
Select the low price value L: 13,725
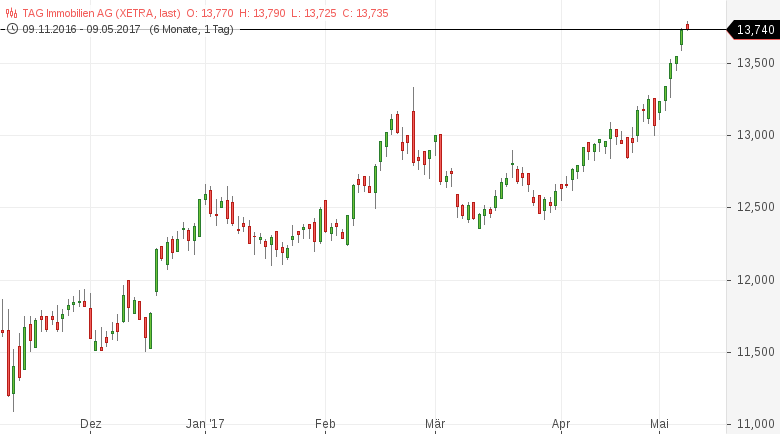pyautogui.click(x=314, y=13)
